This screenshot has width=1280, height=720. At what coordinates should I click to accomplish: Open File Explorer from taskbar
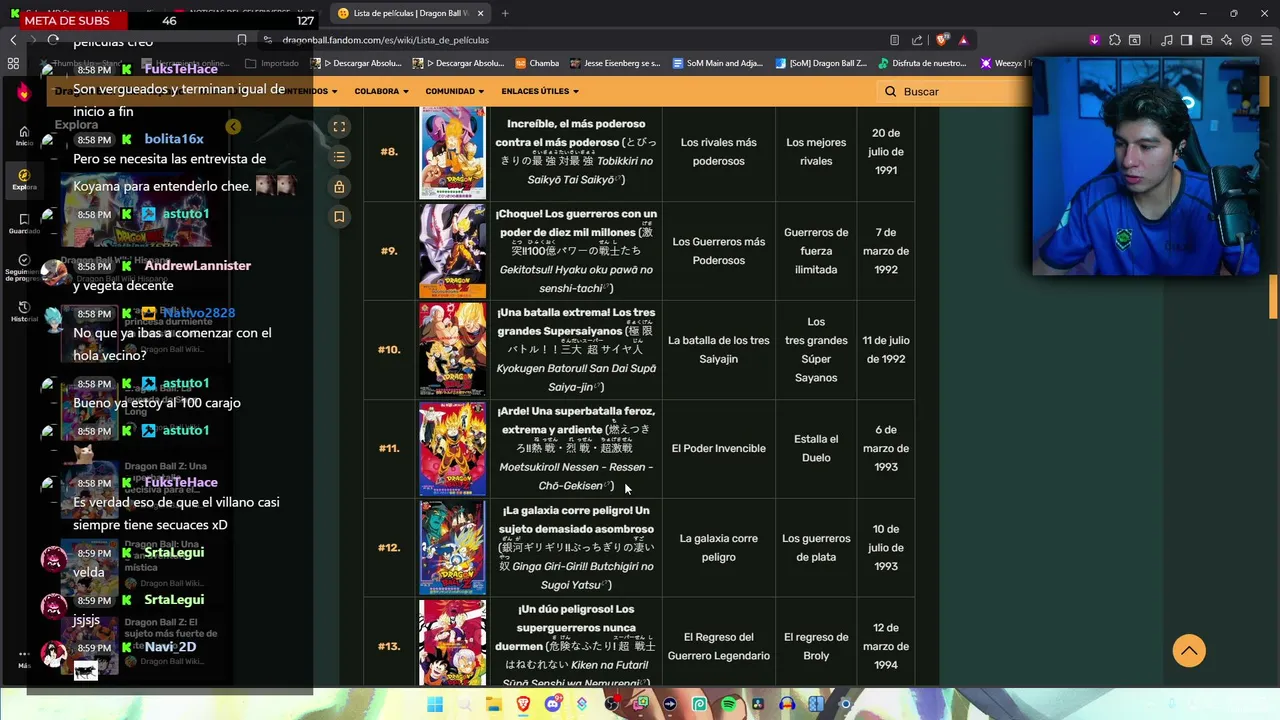coord(494,704)
